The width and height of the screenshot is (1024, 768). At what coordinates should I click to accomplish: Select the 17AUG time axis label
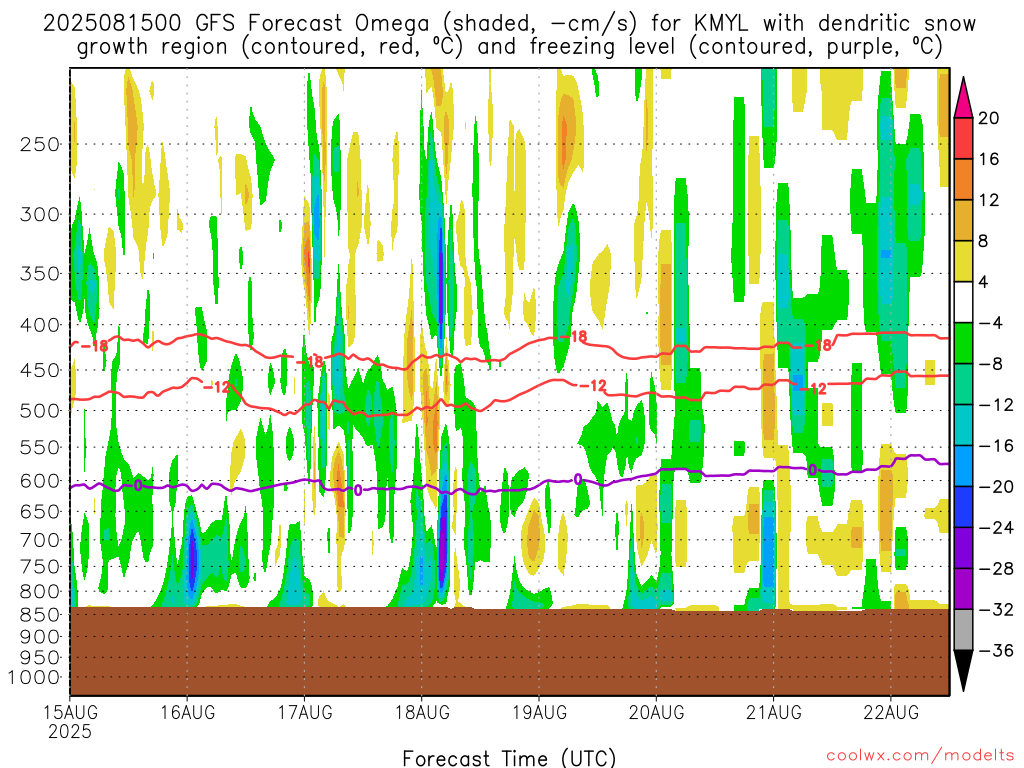pyautogui.click(x=304, y=712)
